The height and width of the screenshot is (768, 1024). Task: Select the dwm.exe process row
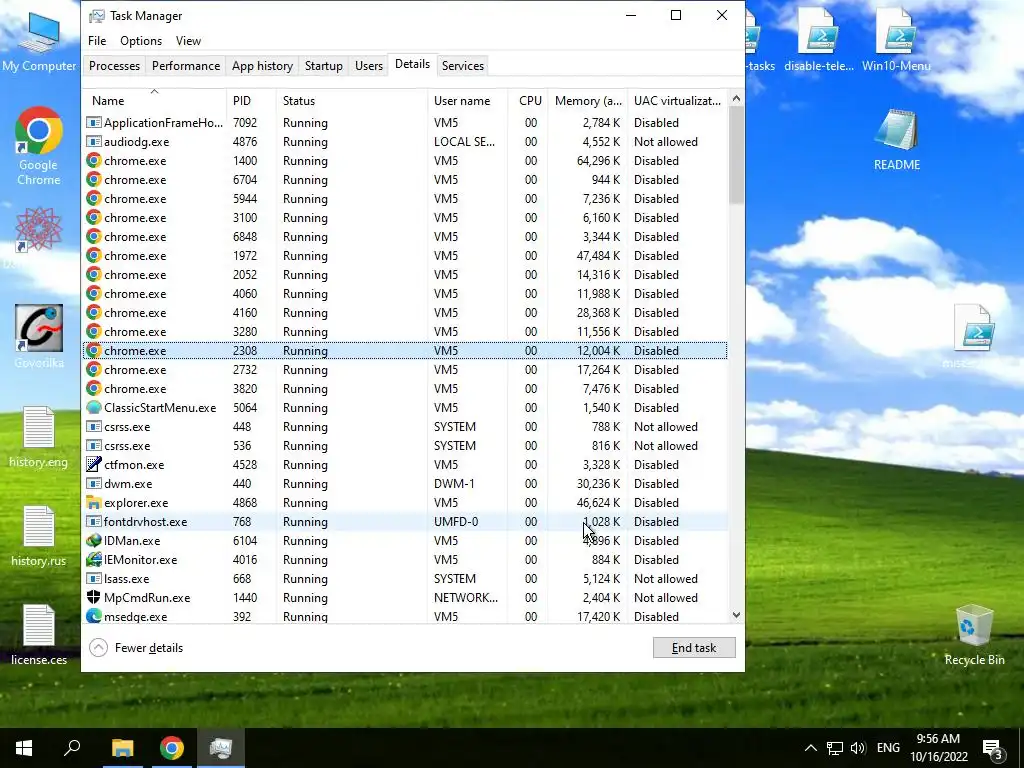point(406,484)
